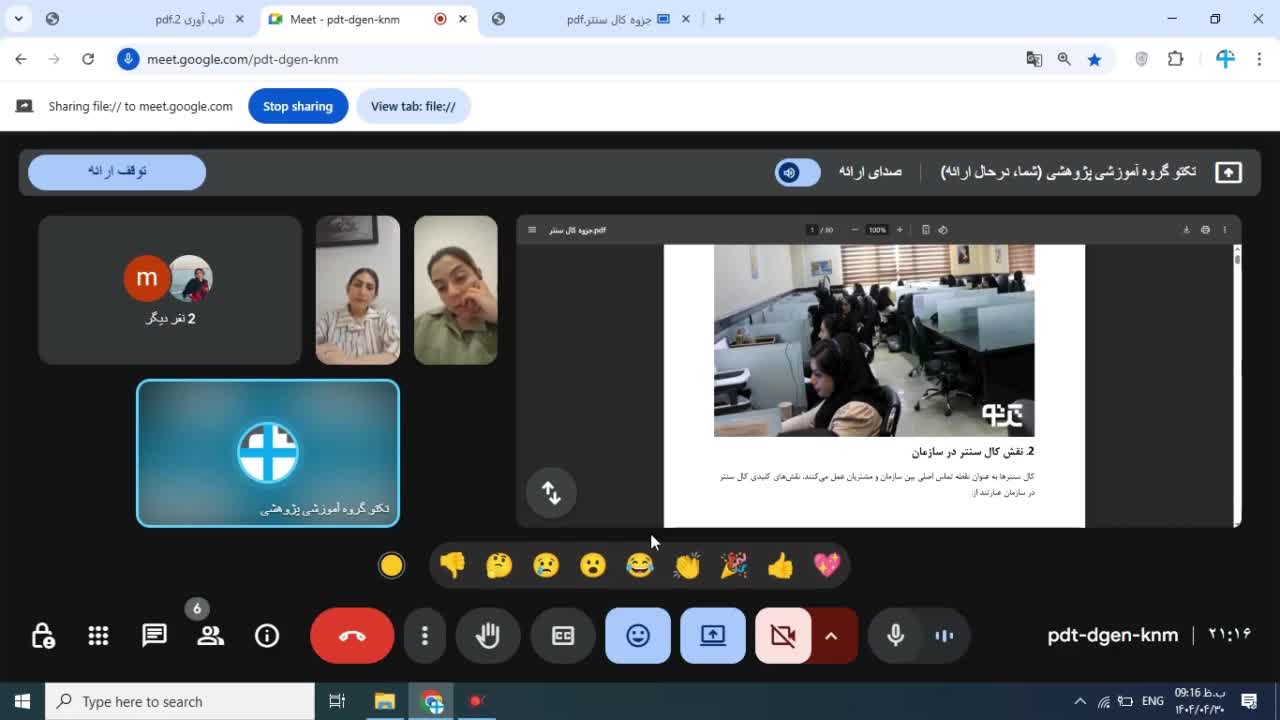Expand camera options up arrow

point(831,636)
